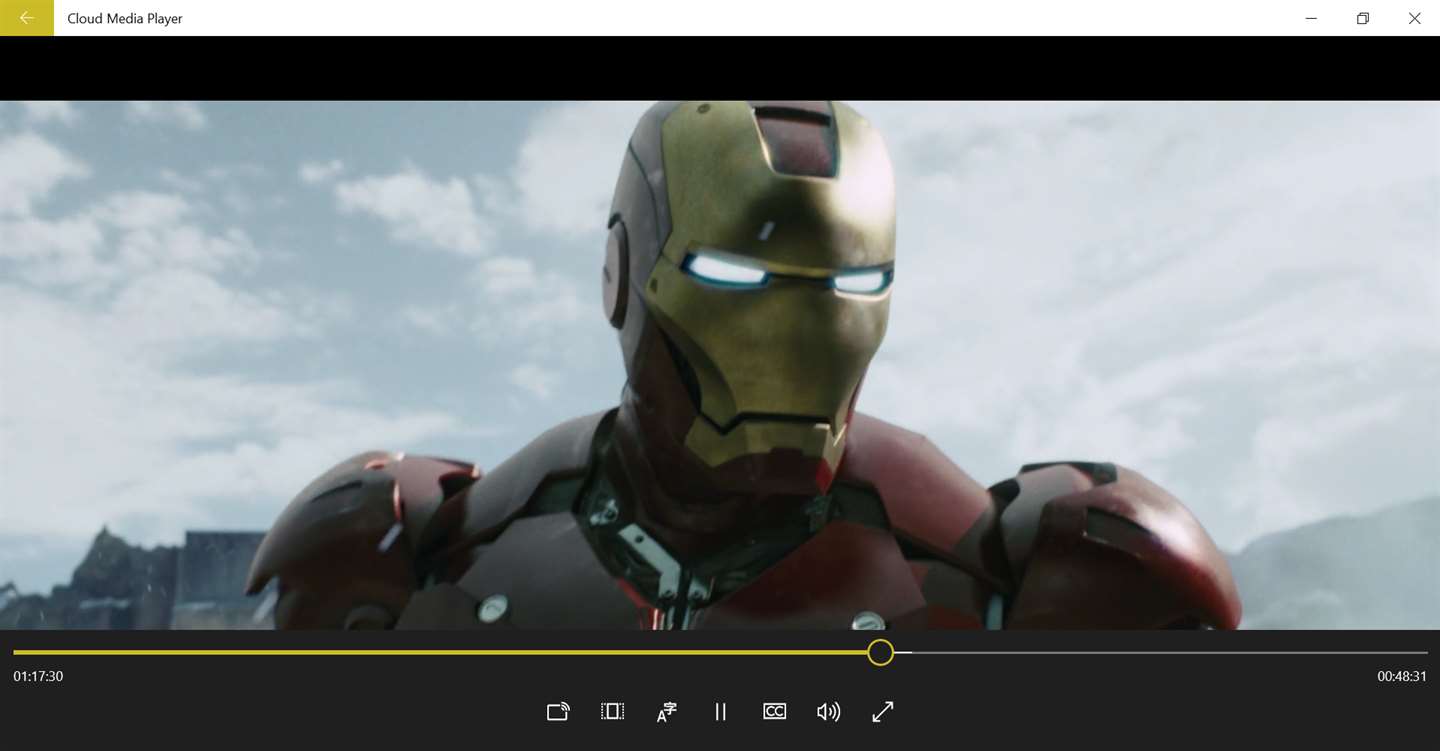The height and width of the screenshot is (751, 1440).
Task: Click the video frame area
Action: 720,365
